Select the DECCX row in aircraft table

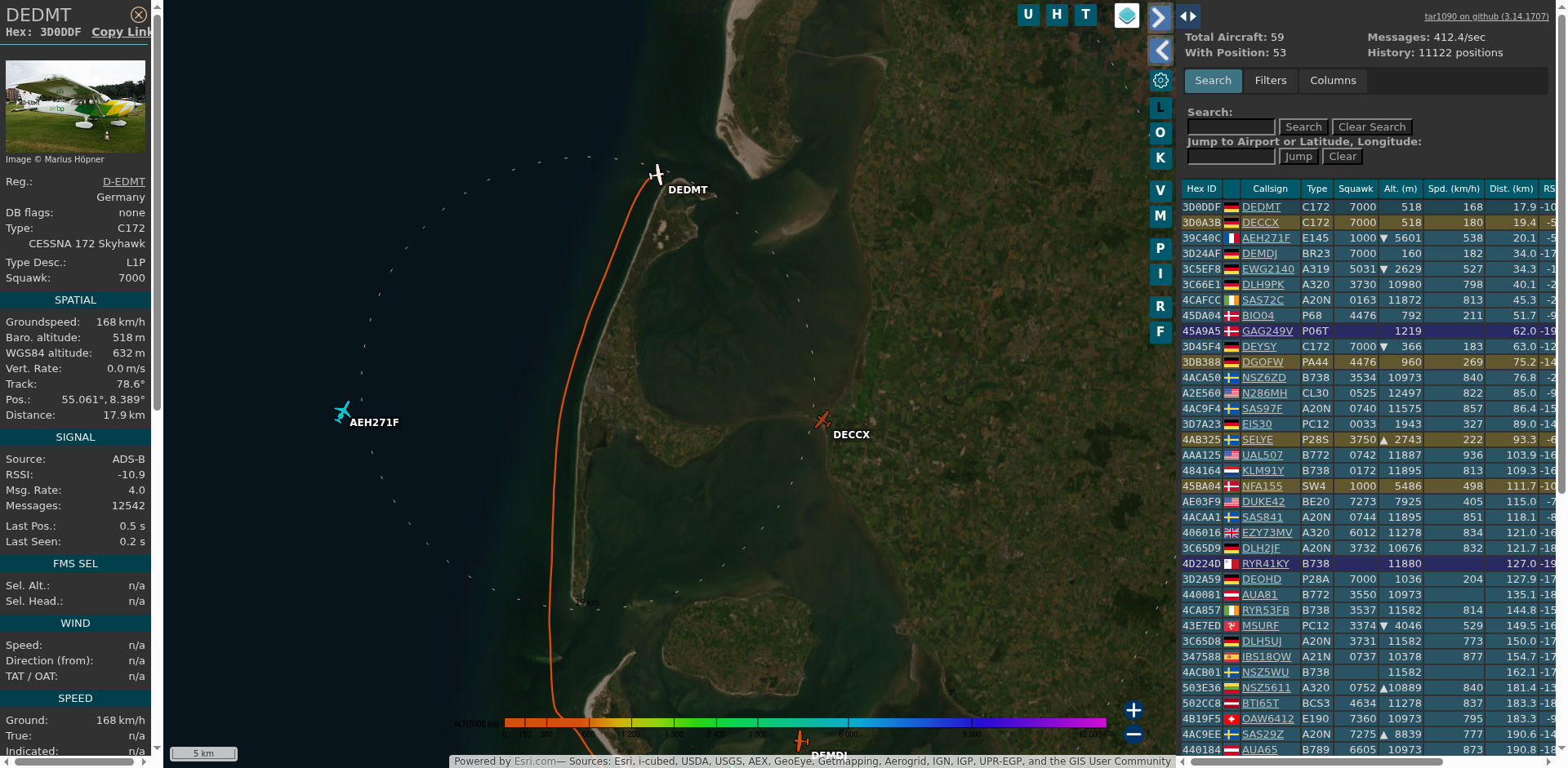click(1370, 223)
